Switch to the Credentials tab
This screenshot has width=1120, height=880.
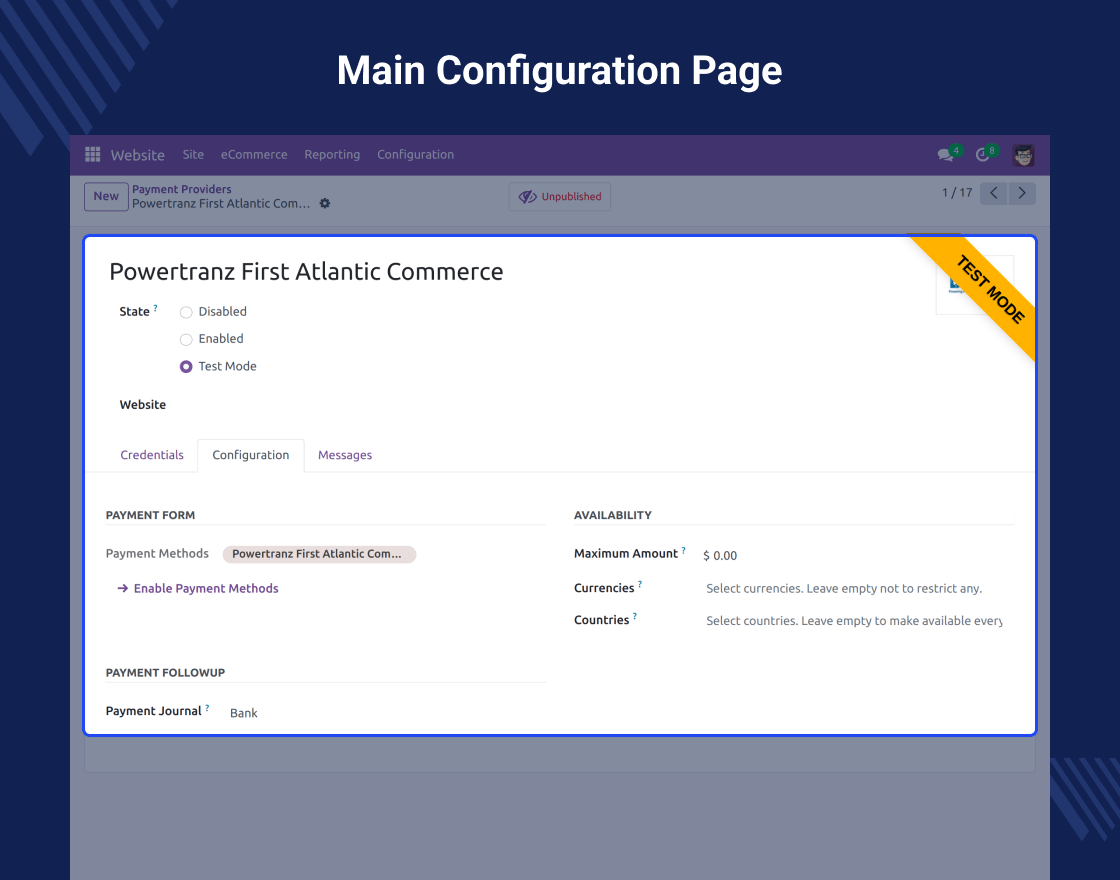click(152, 455)
